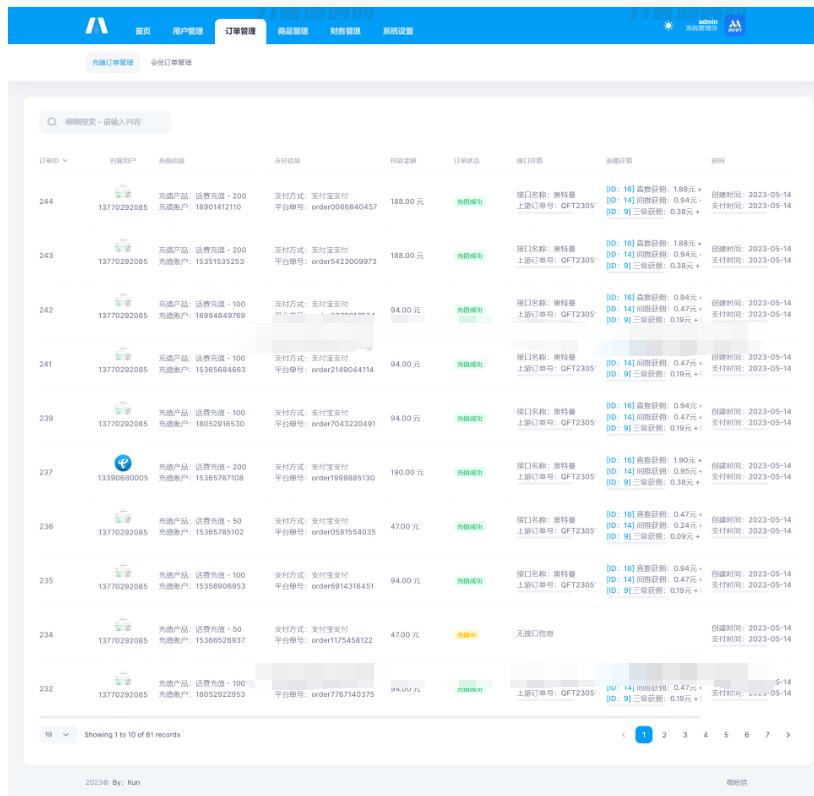The width and height of the screenshot is (814, 796).
Task: Click the user avatar in order 244 row
Action: pyautogui.click(x=123, y=191)
